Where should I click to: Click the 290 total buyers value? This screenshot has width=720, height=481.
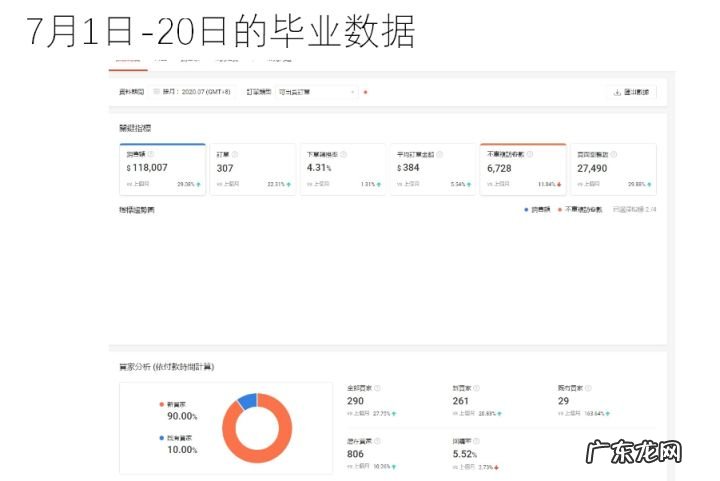coord(355,401)
